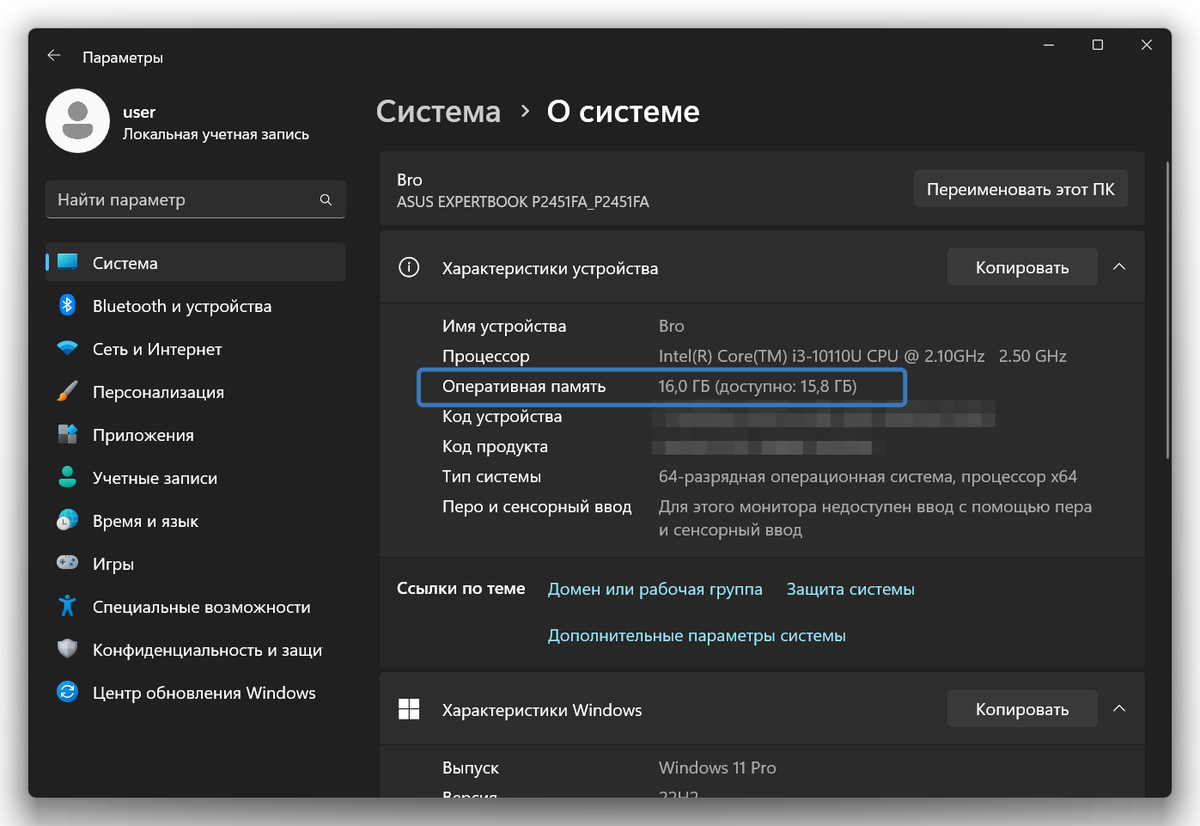Image resolution: width=1200 pixels, height=826 pixels.
Task: Click the user avatar picture
Action: pyautogui.click(x=78, y=121)
